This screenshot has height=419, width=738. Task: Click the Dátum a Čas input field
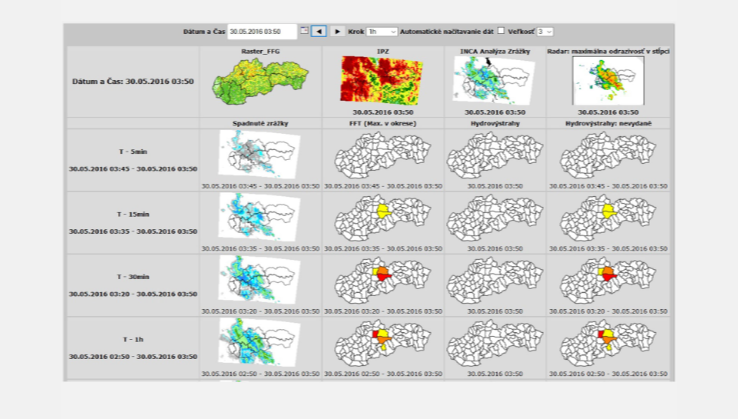pyautogui.click(x=262, y=32)
